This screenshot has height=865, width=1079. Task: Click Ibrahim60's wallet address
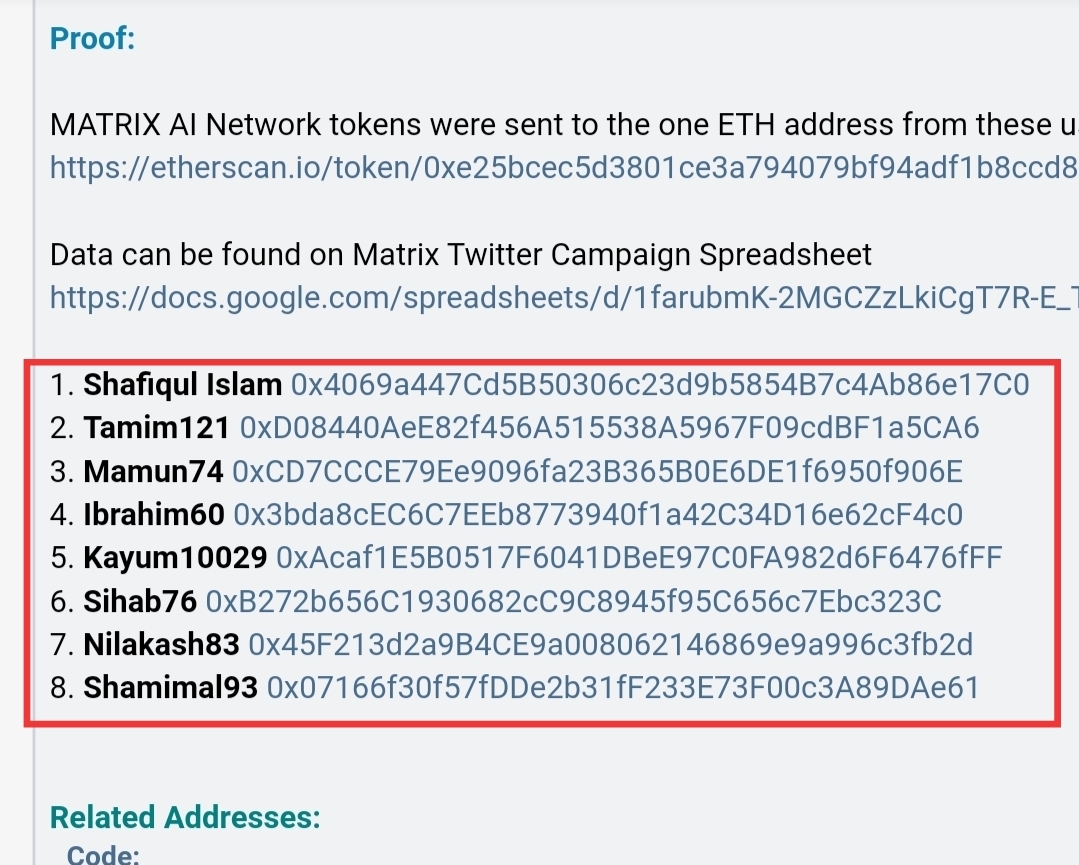(x=598, y=515)
